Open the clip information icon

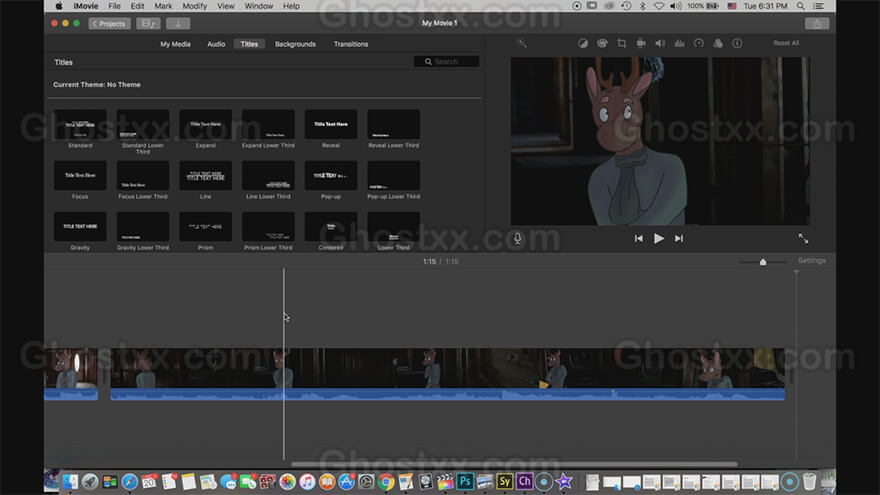point(737,43)
